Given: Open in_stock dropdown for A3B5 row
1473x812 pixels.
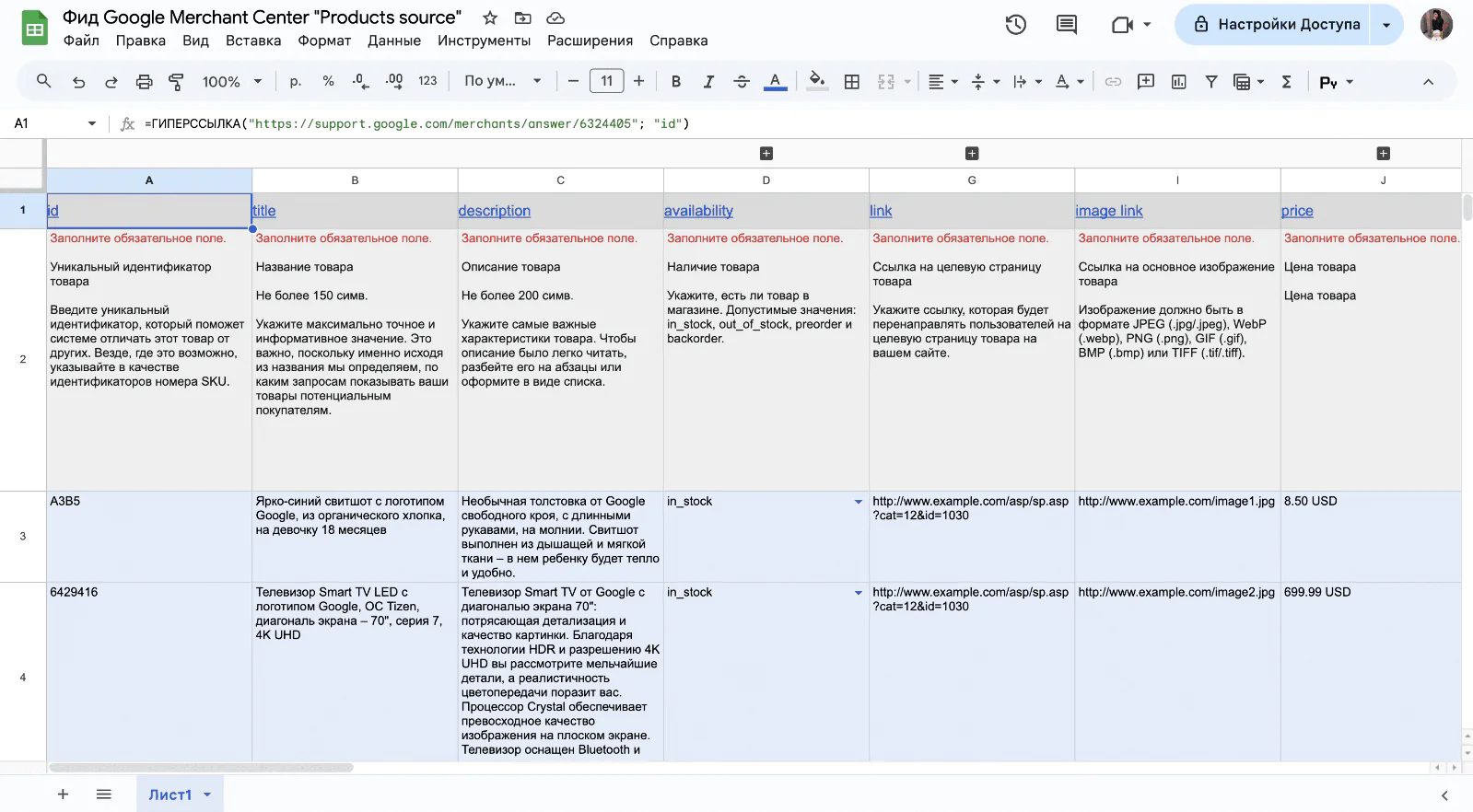Looking at the screenshot, I should click(x=858, y=502).
